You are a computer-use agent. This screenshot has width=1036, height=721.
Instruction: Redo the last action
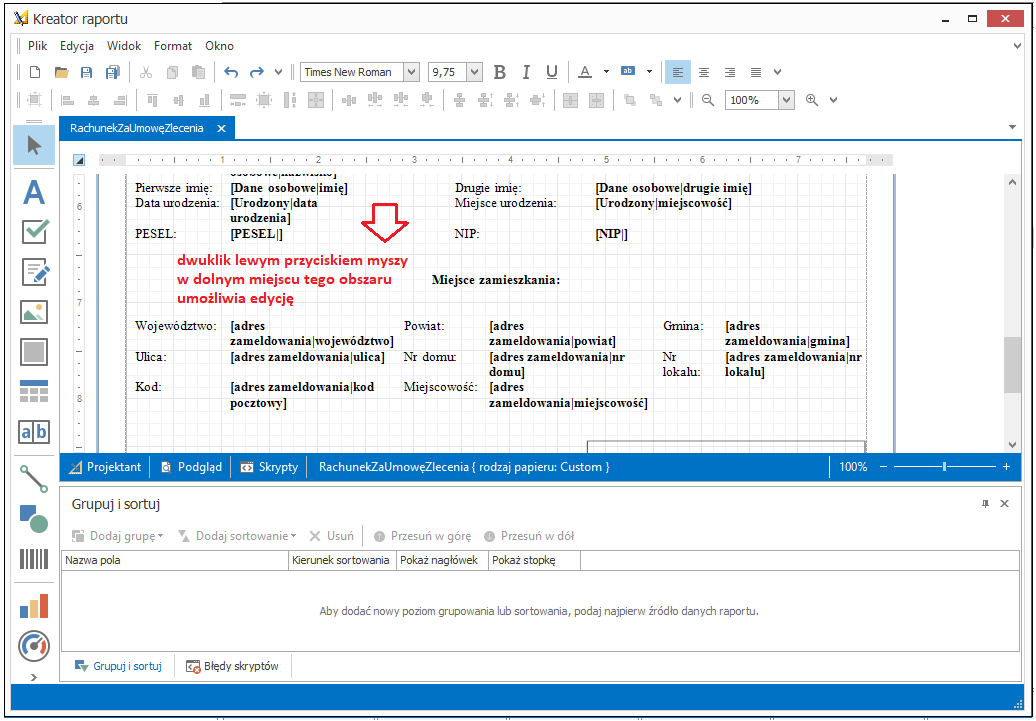pos(256,72)
